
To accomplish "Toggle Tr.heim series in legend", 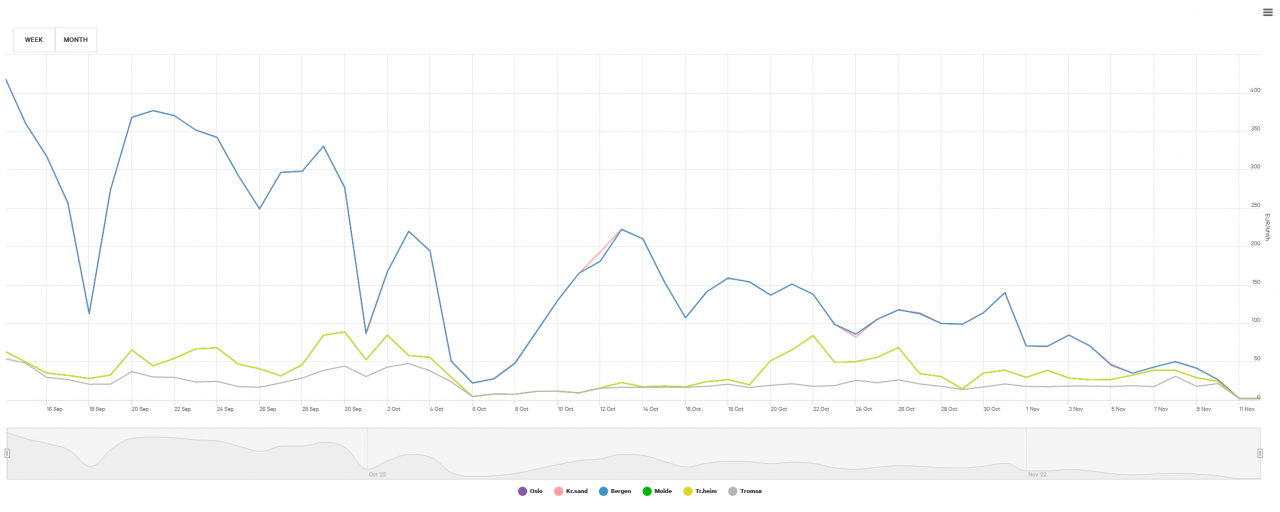I will [702, 491].
